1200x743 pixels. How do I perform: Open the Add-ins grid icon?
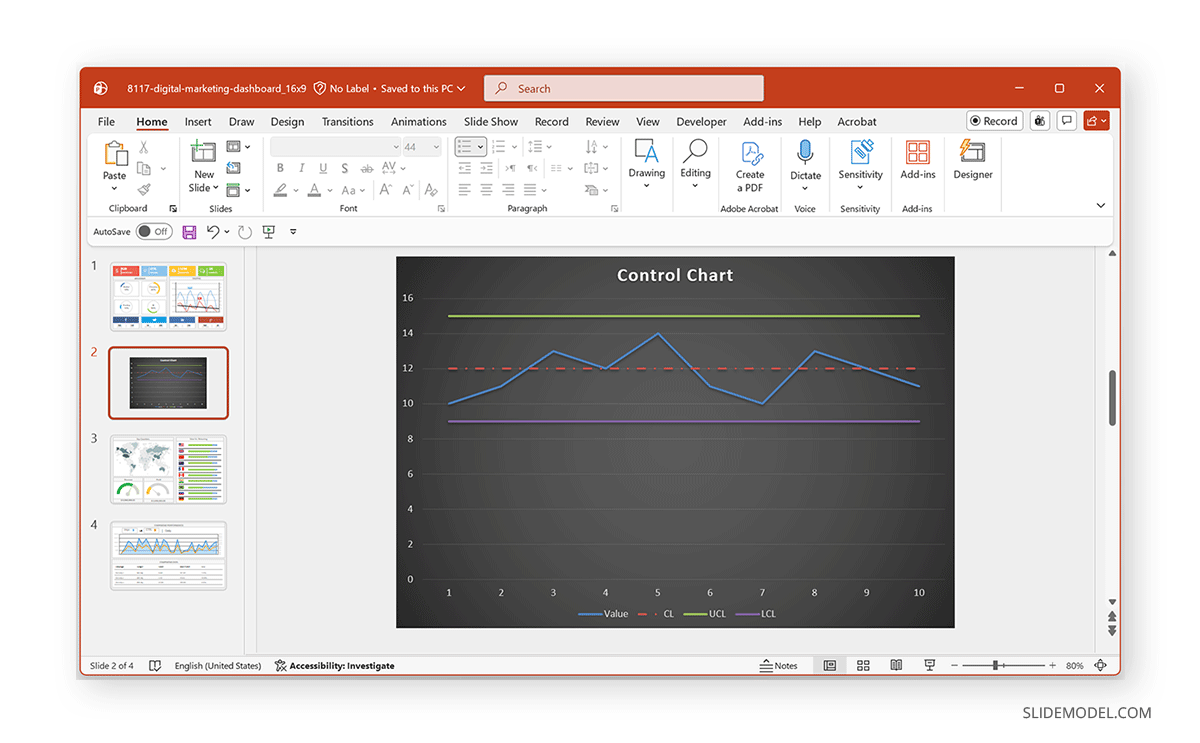pos(918,152)
